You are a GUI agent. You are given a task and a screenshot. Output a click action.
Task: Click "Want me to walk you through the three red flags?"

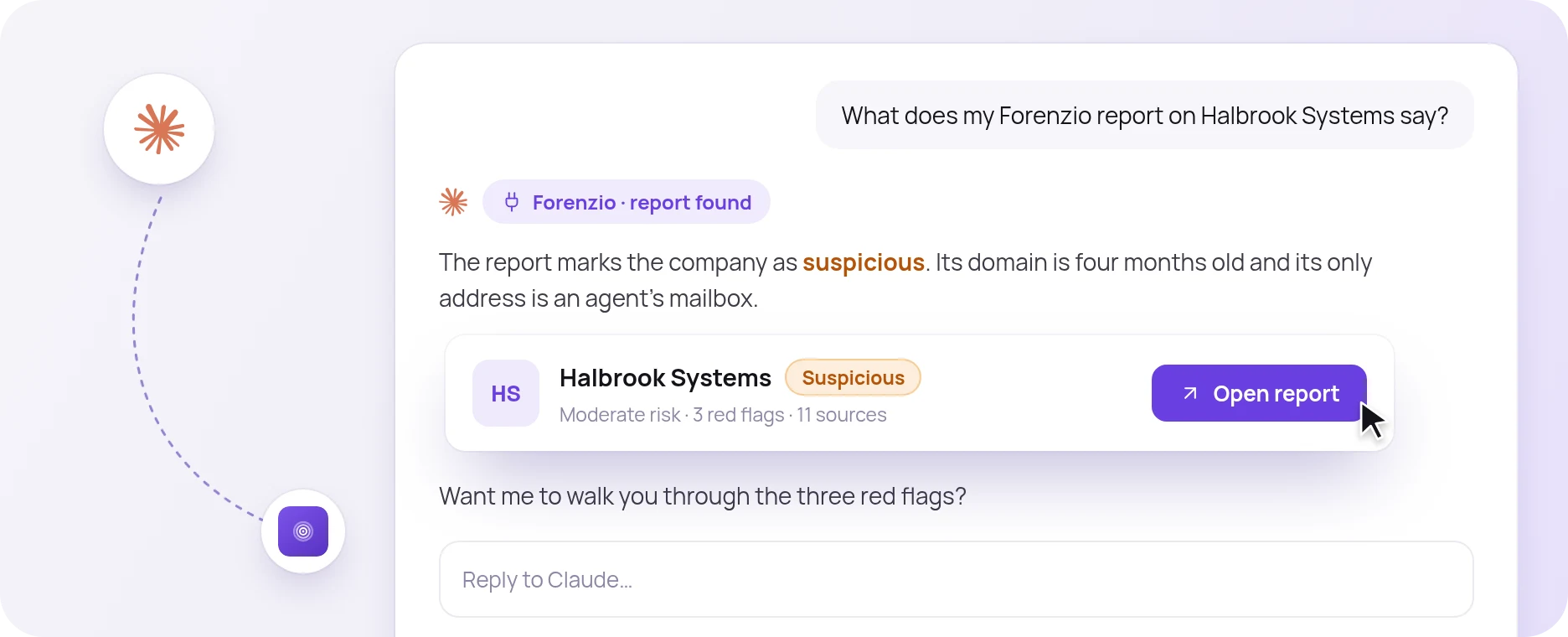click(x=703, y=496)
